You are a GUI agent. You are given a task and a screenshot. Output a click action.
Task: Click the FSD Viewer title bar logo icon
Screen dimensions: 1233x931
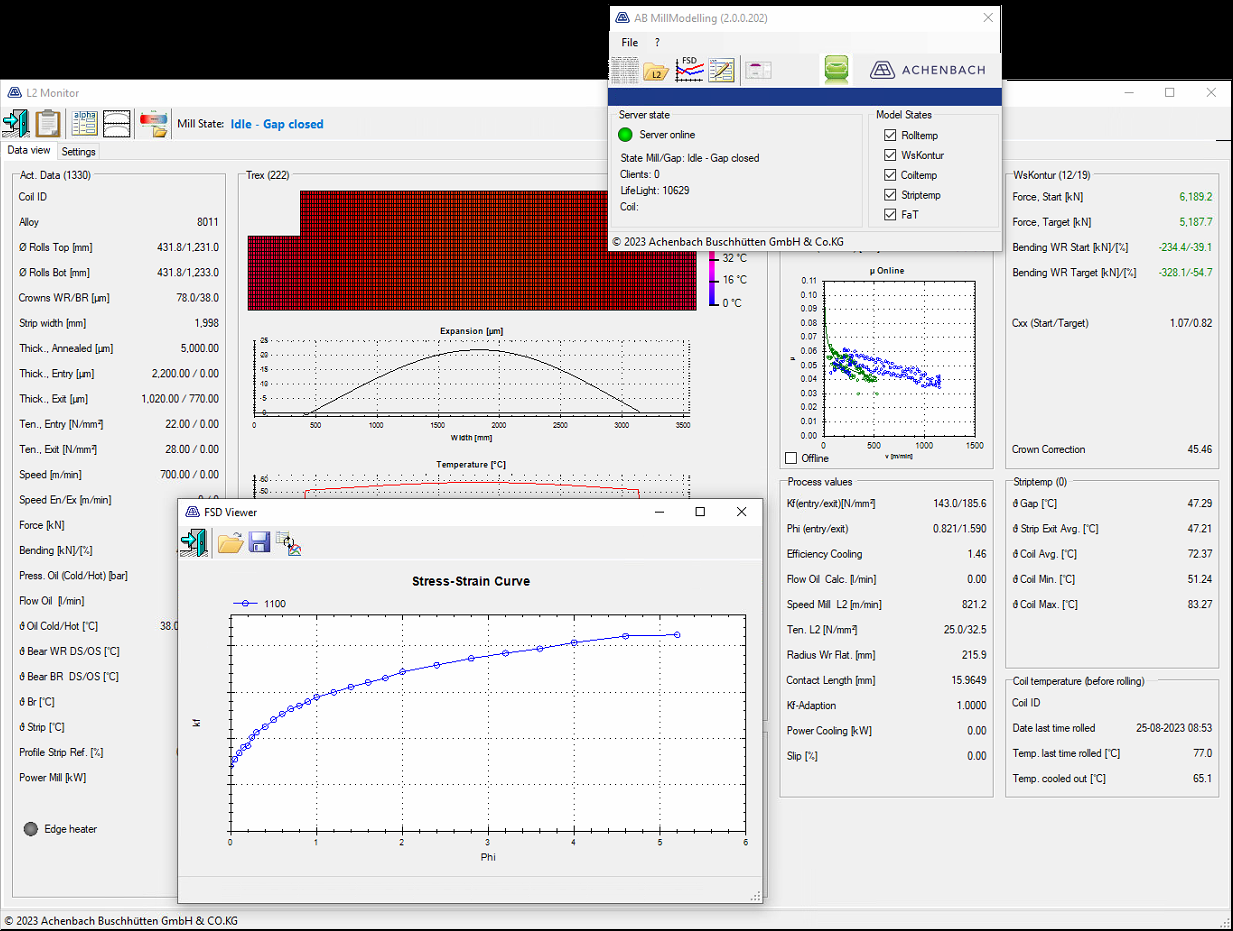point(192,512)
